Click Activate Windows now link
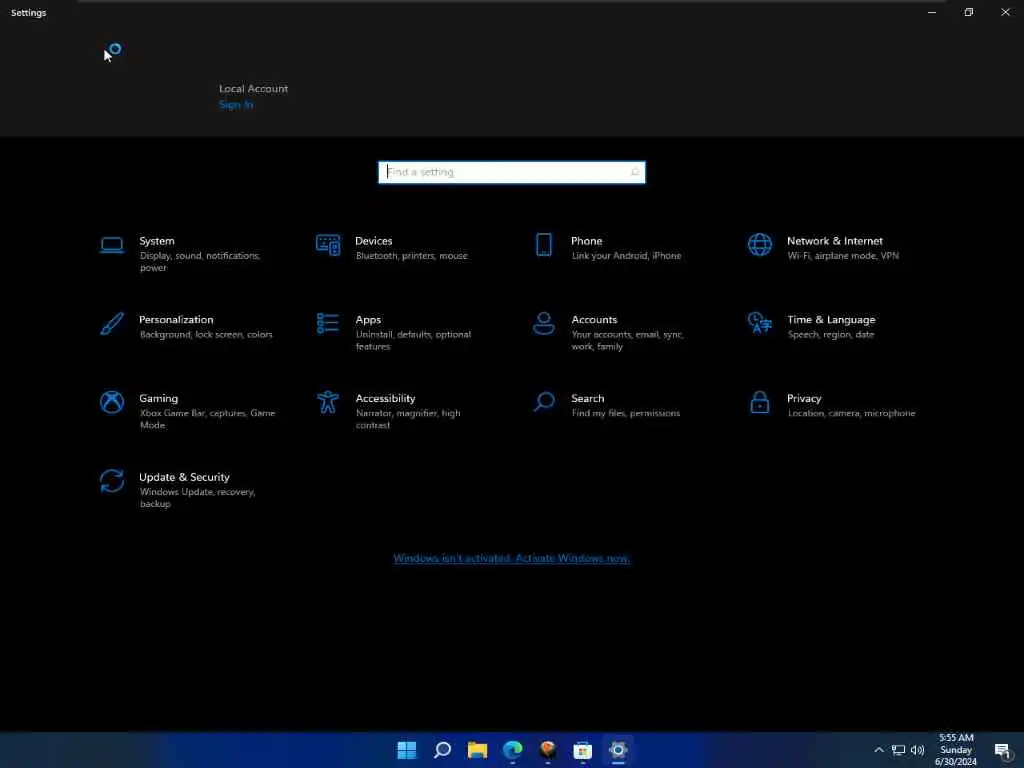This screenshot has width=1024, height=768. click(x=512, y=558)
